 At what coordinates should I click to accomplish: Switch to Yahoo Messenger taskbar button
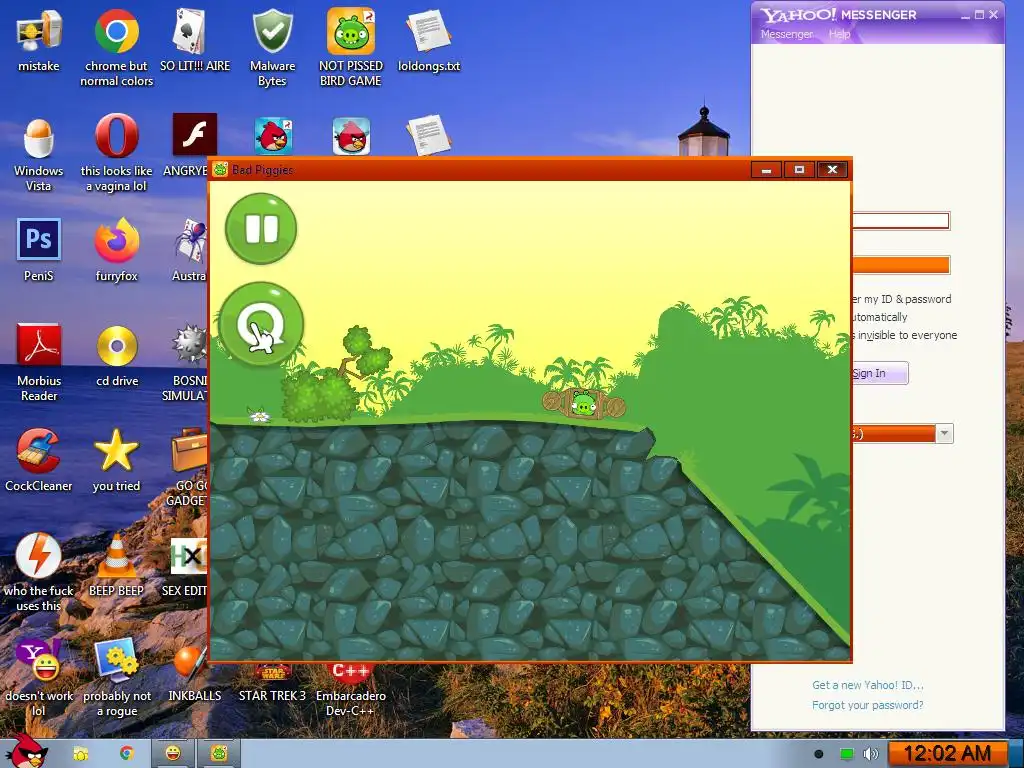(173, 754)
